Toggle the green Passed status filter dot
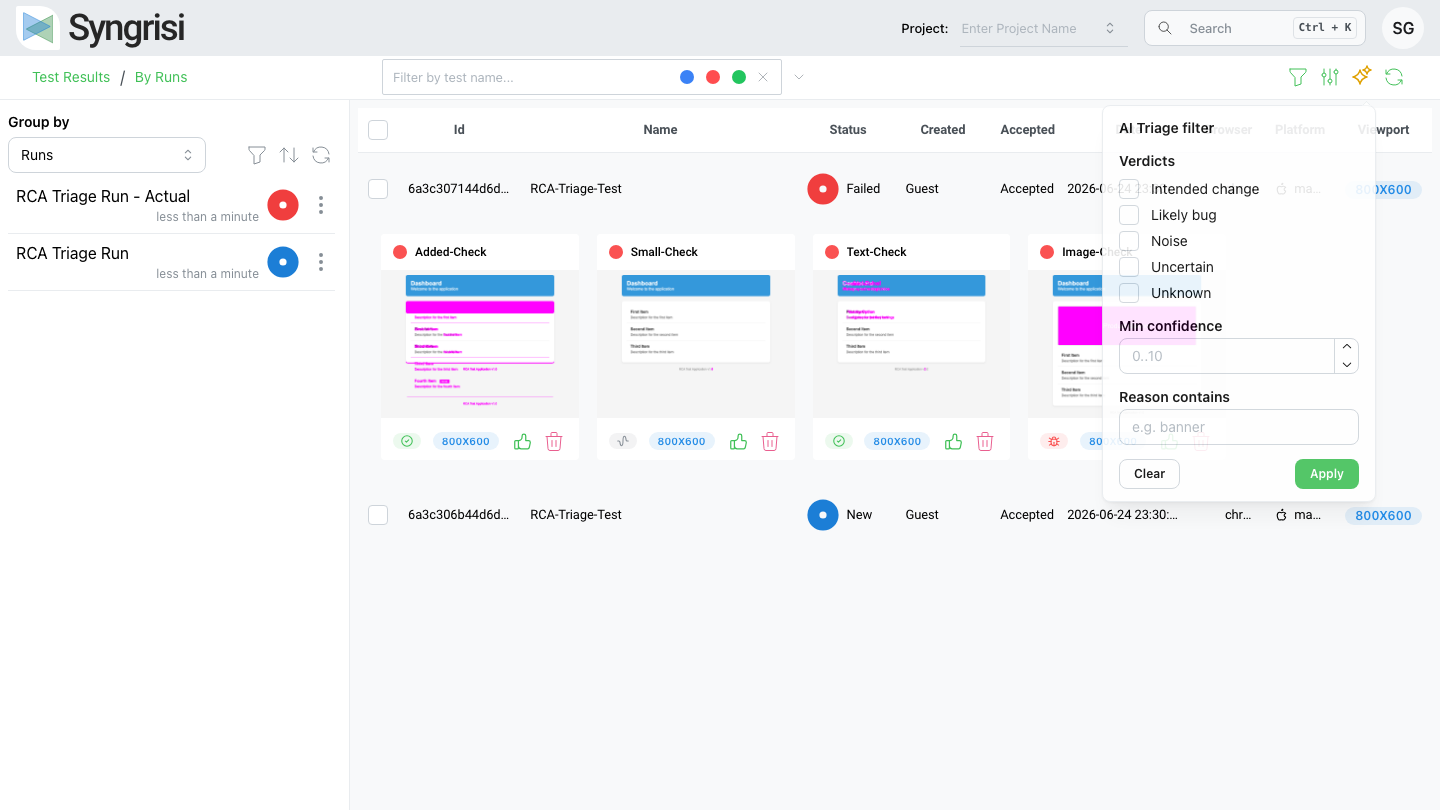Screen dimensions: 1440x810 tap(739, 77)
